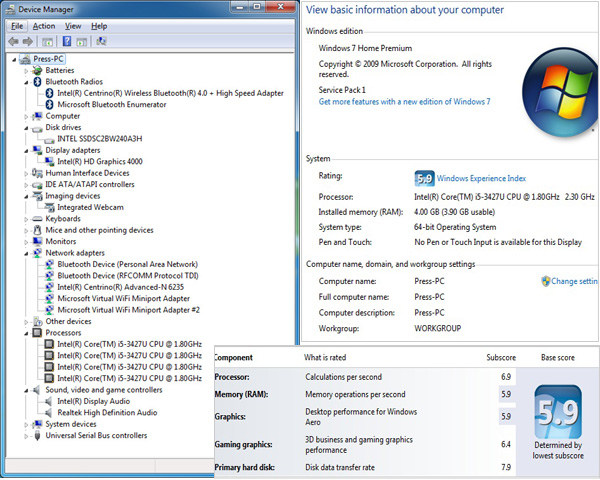Click the Press-PC computer name in the tree
Viewport: 600px width, 480px height.
(x=48, y=59)
